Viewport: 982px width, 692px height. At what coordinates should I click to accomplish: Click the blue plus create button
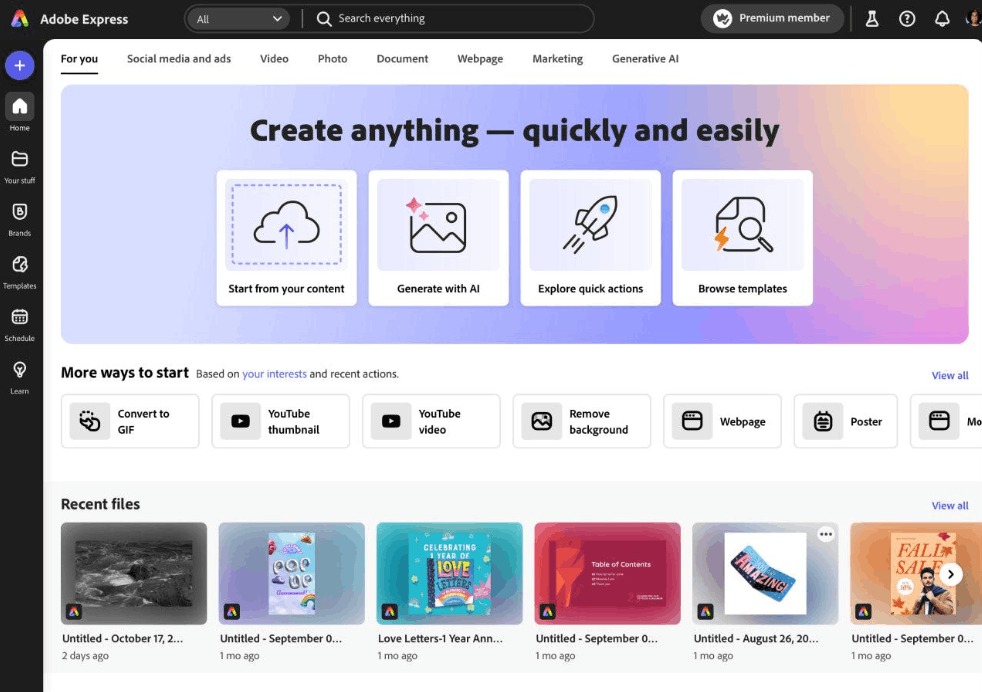(19, 65)
